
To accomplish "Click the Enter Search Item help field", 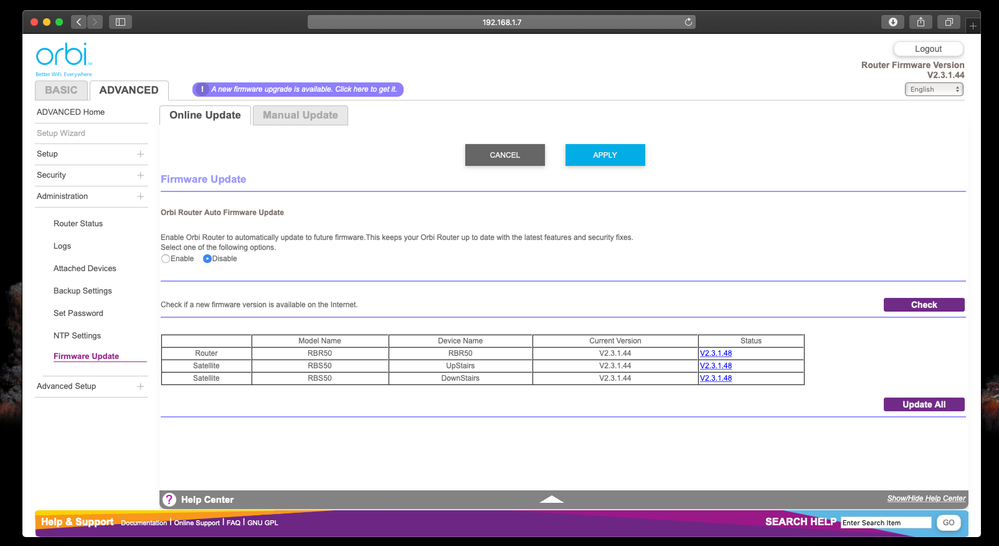I will click(885, 522).
